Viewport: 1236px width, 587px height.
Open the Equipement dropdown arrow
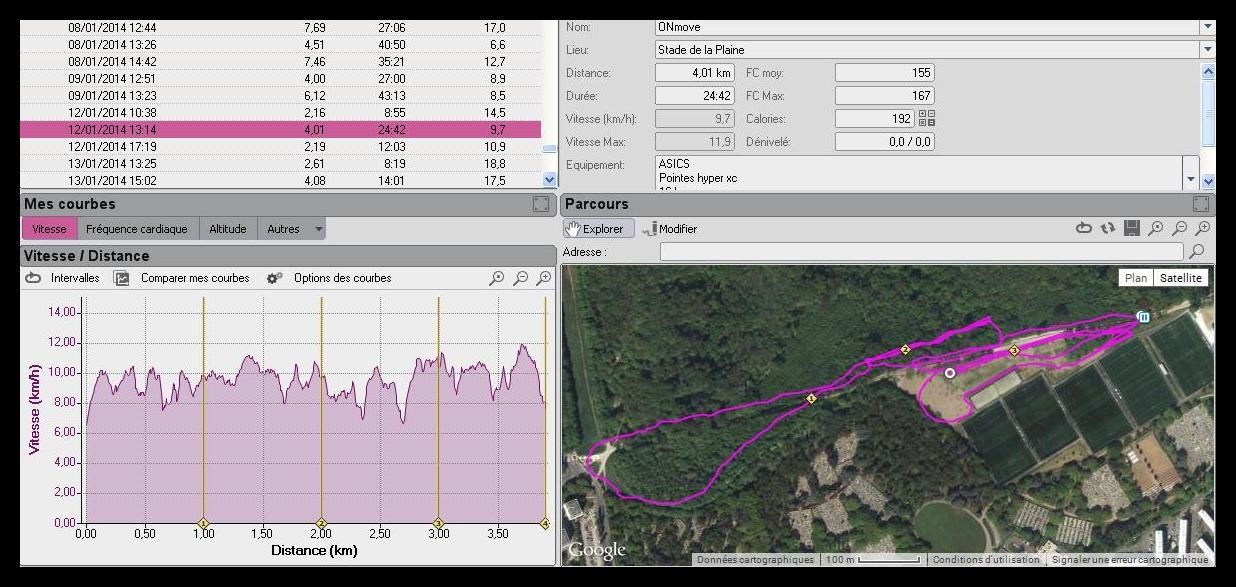1190,180
